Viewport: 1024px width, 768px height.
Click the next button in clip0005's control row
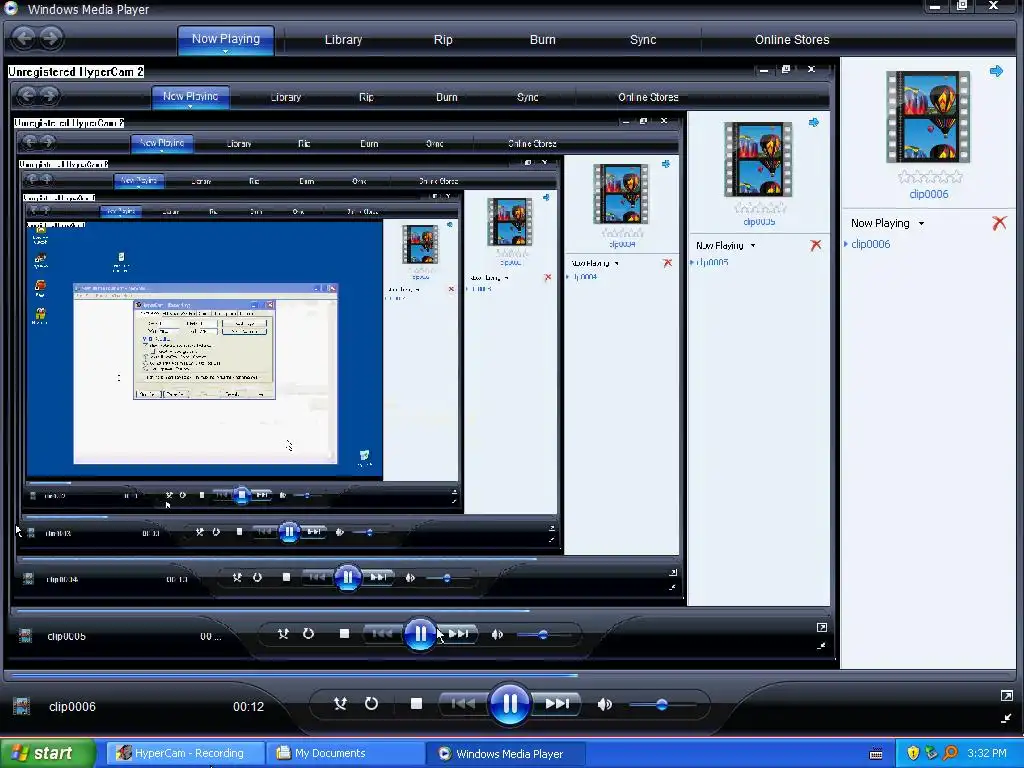pyautogui.click(x=458, y=633)
